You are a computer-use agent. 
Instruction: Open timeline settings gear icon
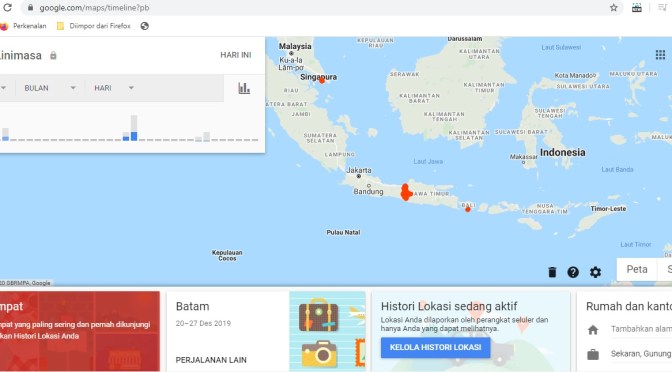595,272
